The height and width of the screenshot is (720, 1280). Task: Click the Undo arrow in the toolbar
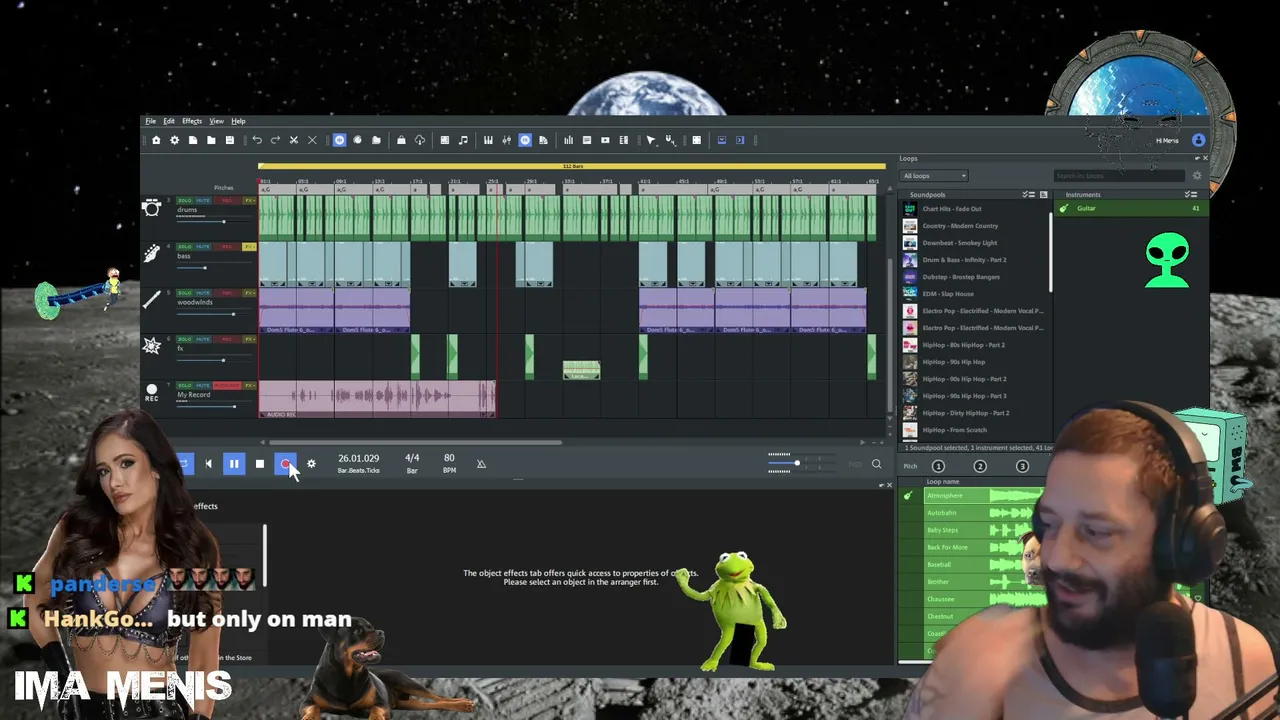click(x=257, y=140)
